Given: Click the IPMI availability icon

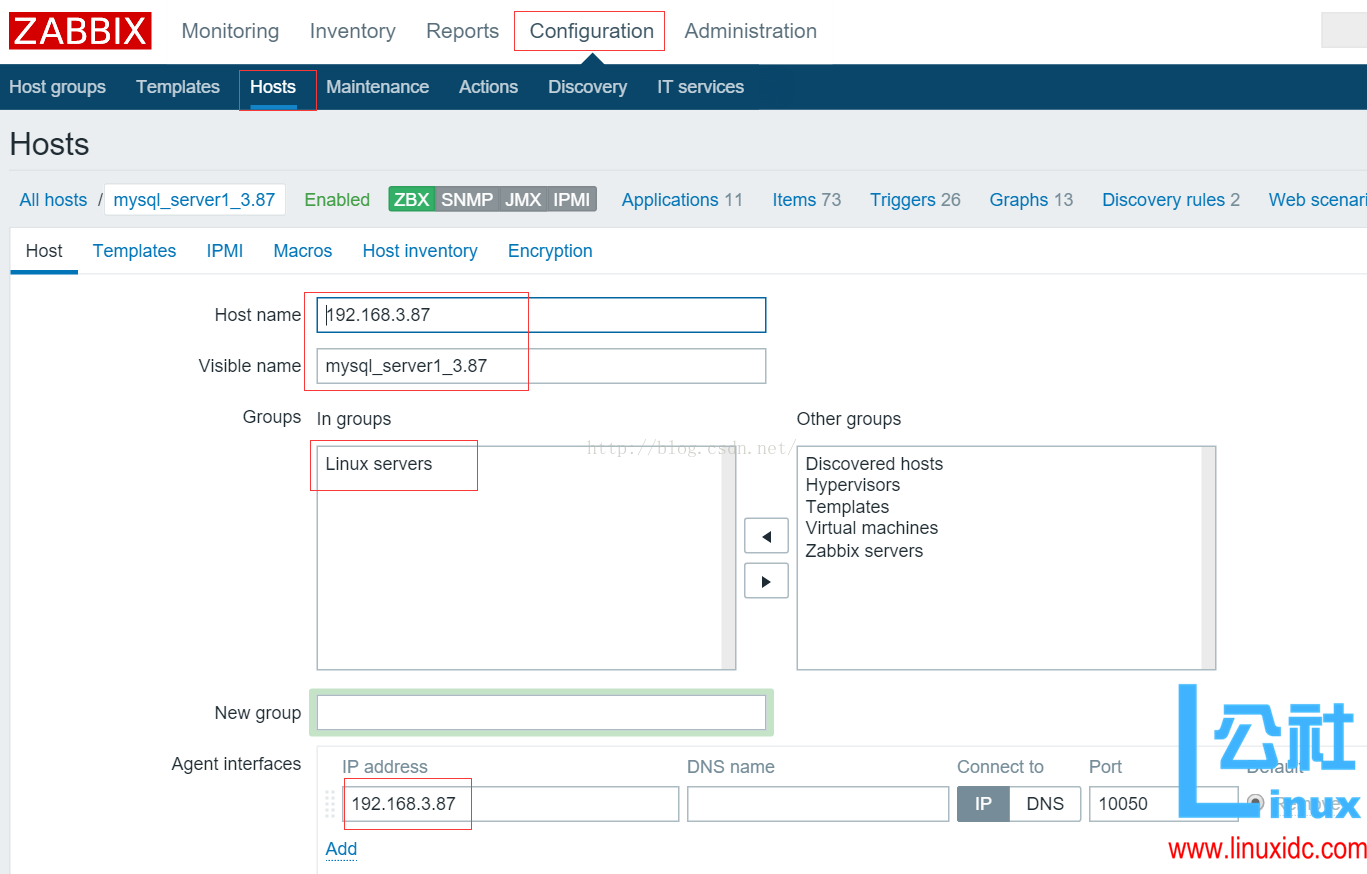Looking at the screenshot, I should (x=570, y=199).
